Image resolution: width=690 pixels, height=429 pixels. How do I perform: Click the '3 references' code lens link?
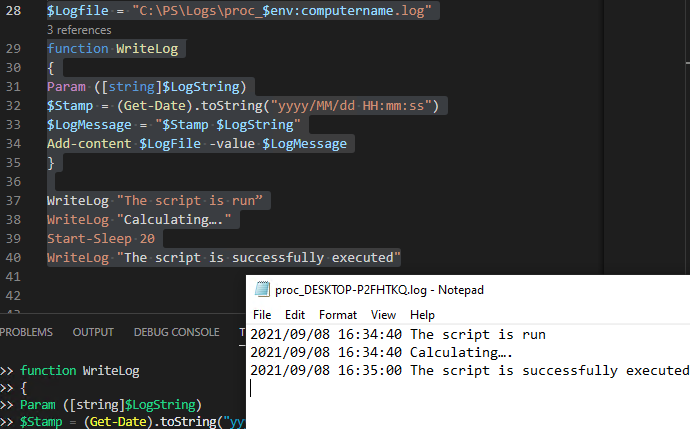[79, 30]
